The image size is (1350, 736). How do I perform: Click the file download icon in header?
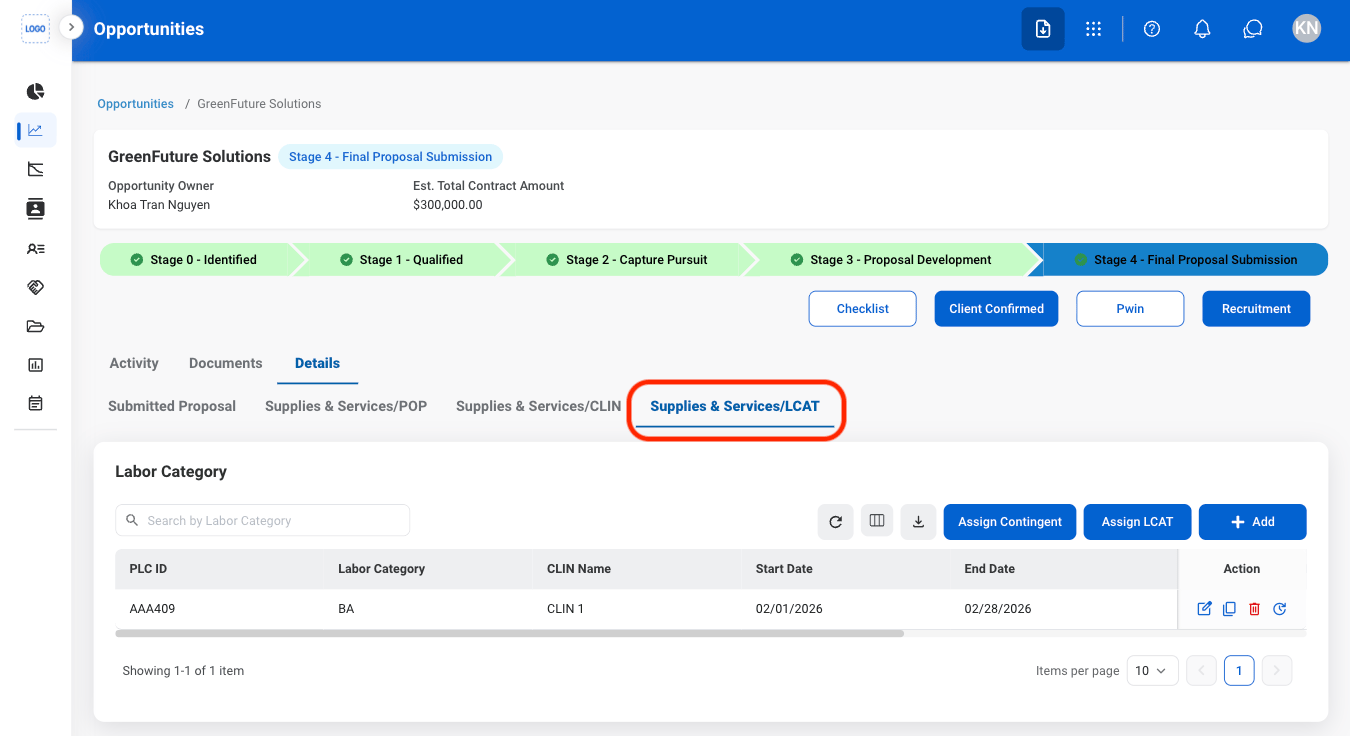pos(1043,29)
